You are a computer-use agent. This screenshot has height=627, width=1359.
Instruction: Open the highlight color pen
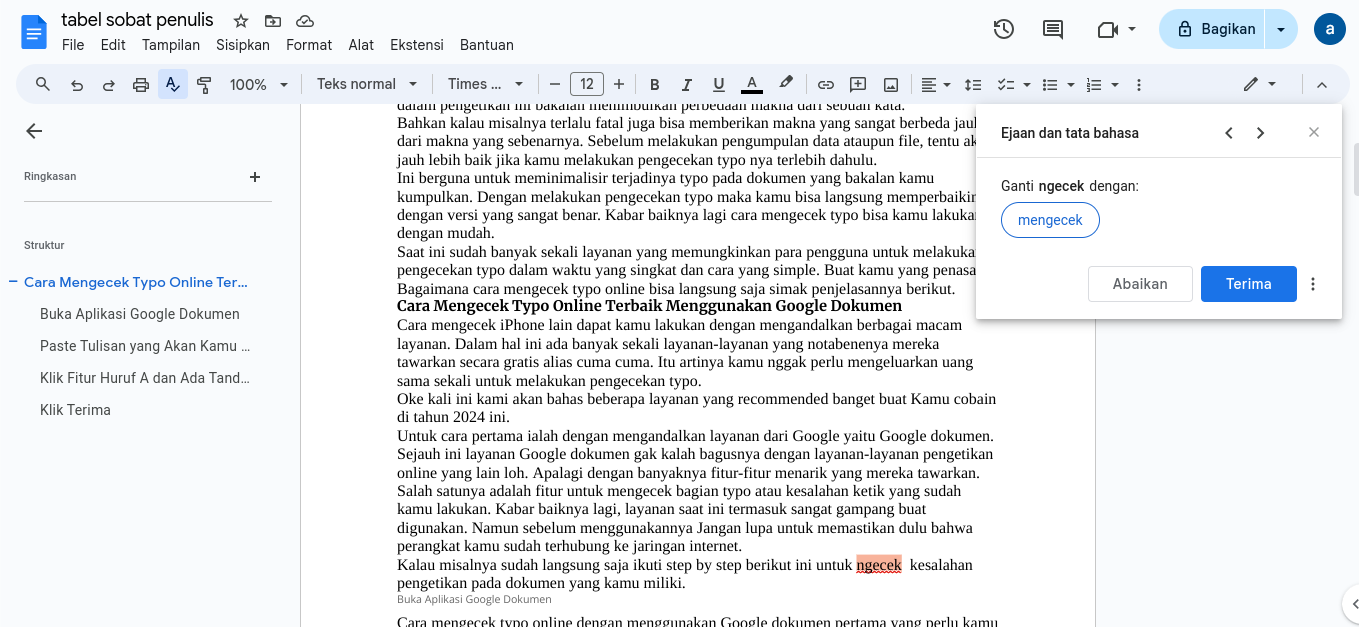[786, 84]
